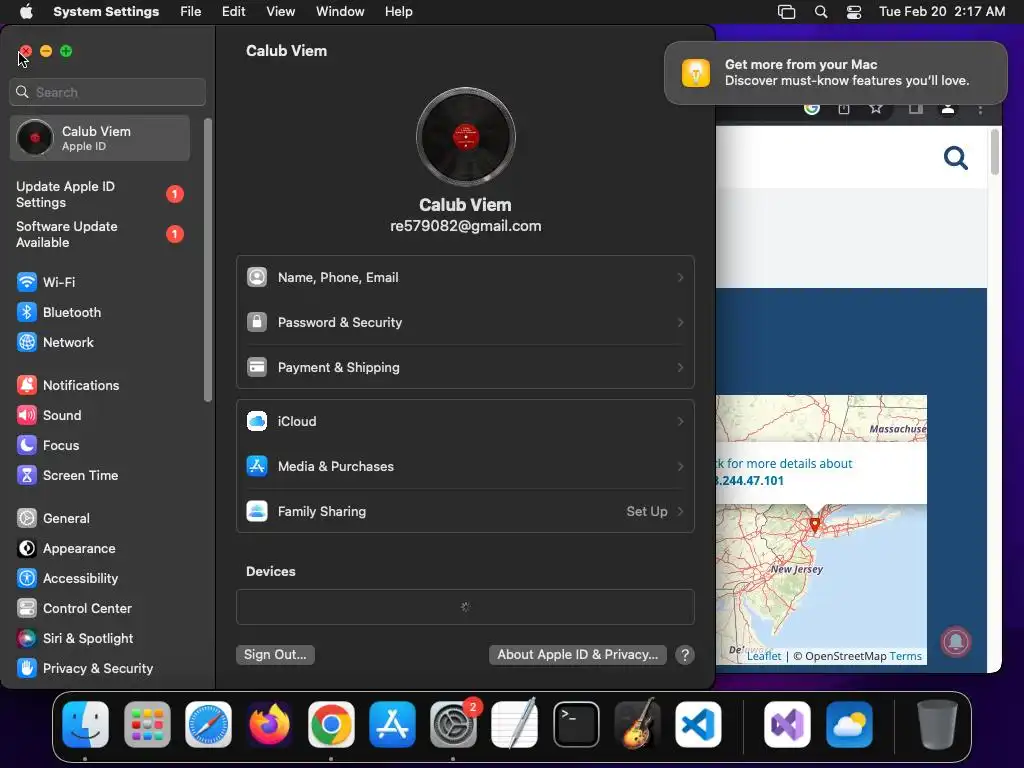Image resolution: width=1024 pixels, height=768 pixels.
Task: Launch Firefox from the Dock
Action: pos(270,724)
